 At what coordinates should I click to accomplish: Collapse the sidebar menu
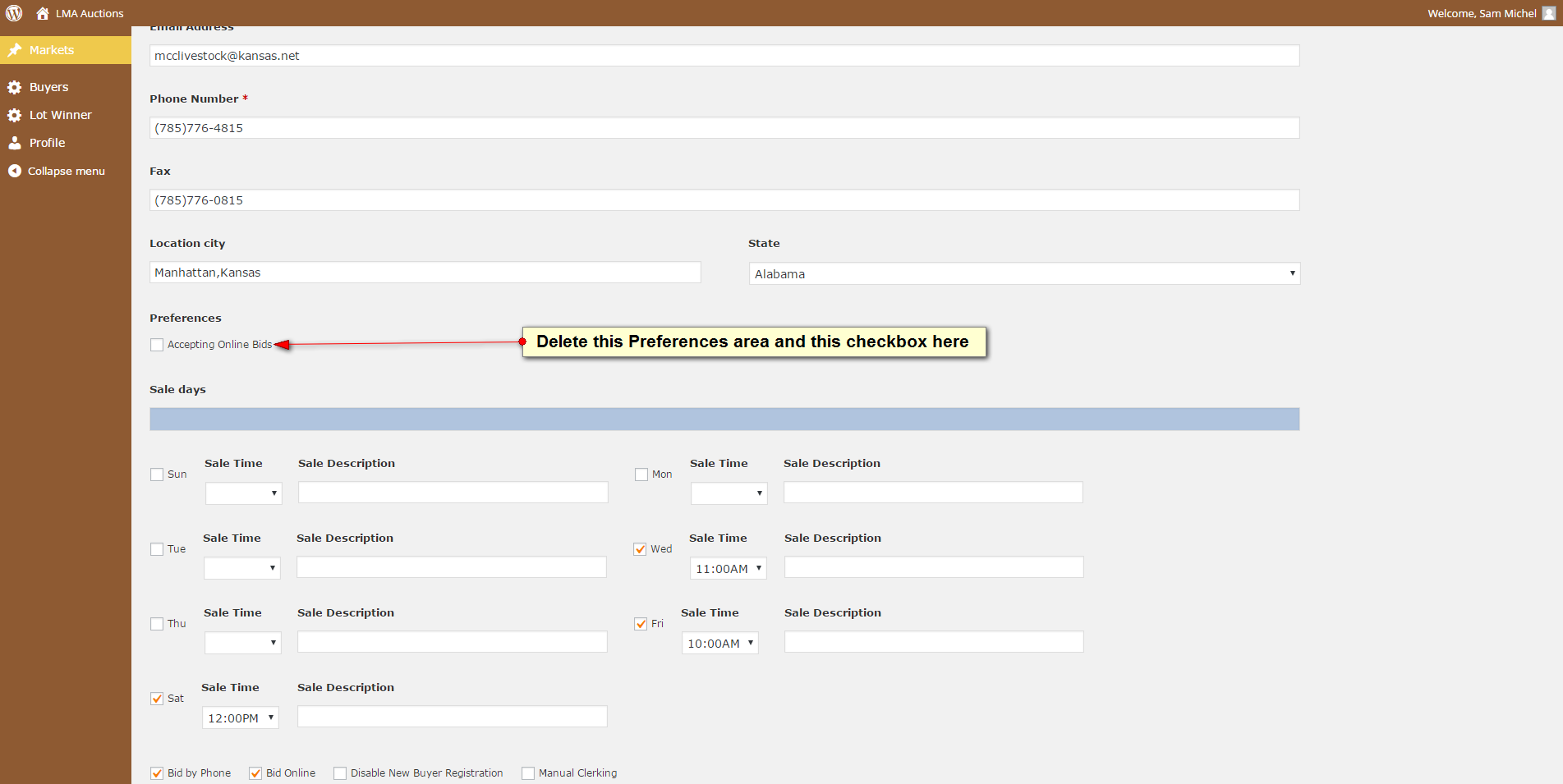66,171
